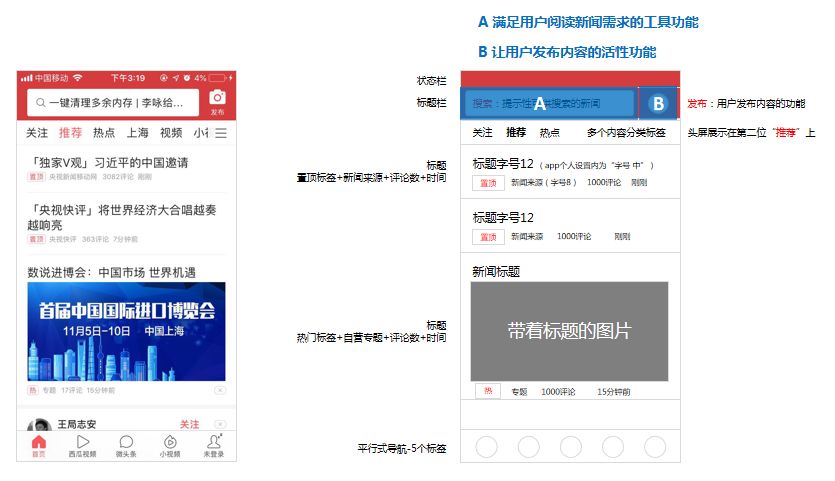Click the magnifier icon in the search bar
835x481 pixels.
(x=40, y=103)
